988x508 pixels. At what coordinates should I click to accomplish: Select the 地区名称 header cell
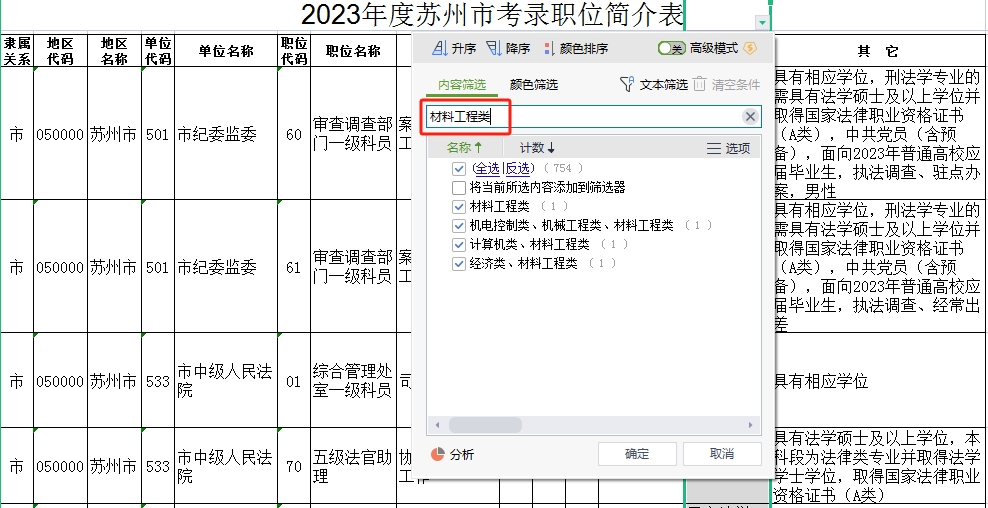coord(115,50)
